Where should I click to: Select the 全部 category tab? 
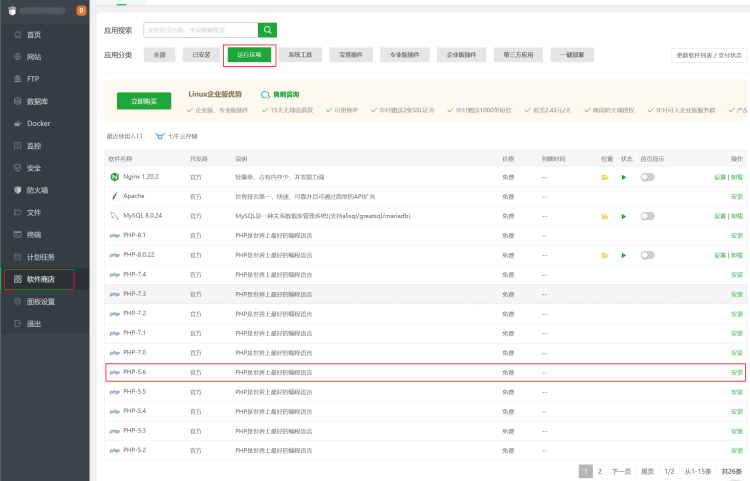pyautogui.click(x=160, y=55)
